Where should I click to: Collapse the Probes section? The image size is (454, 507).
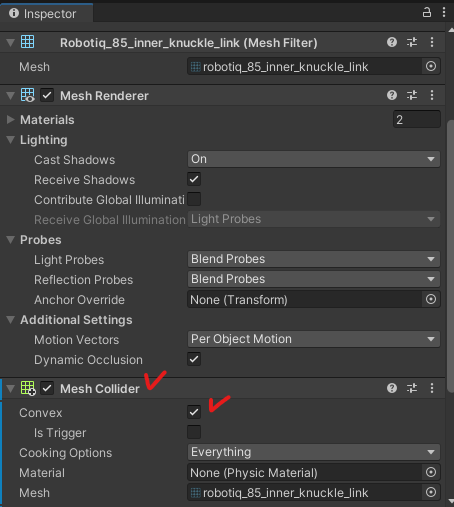pyautogui.click(x=10, y=240)
